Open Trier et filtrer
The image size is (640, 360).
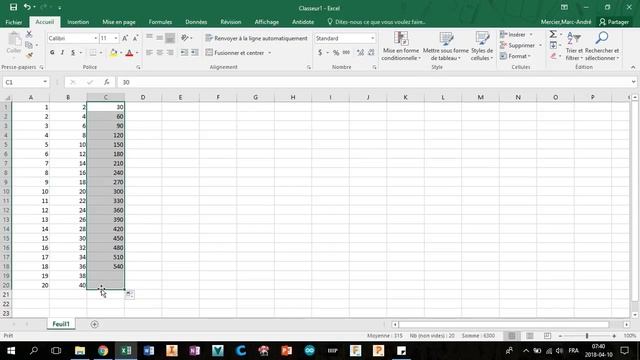pos(574,46)
